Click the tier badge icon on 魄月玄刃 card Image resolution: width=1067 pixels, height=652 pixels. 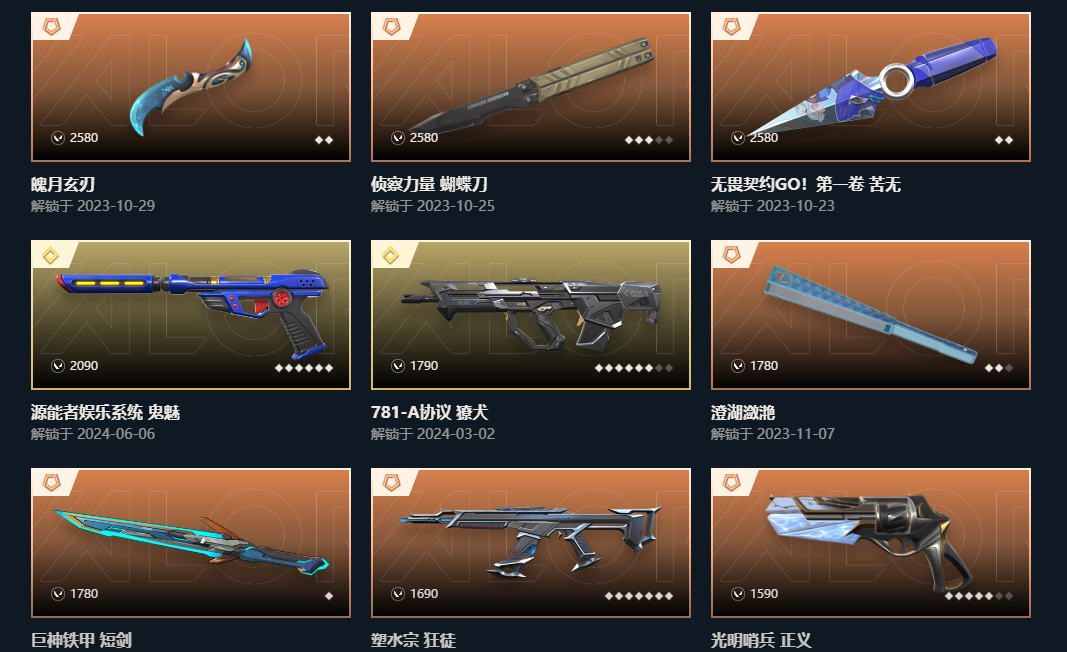tap(52, 27)
